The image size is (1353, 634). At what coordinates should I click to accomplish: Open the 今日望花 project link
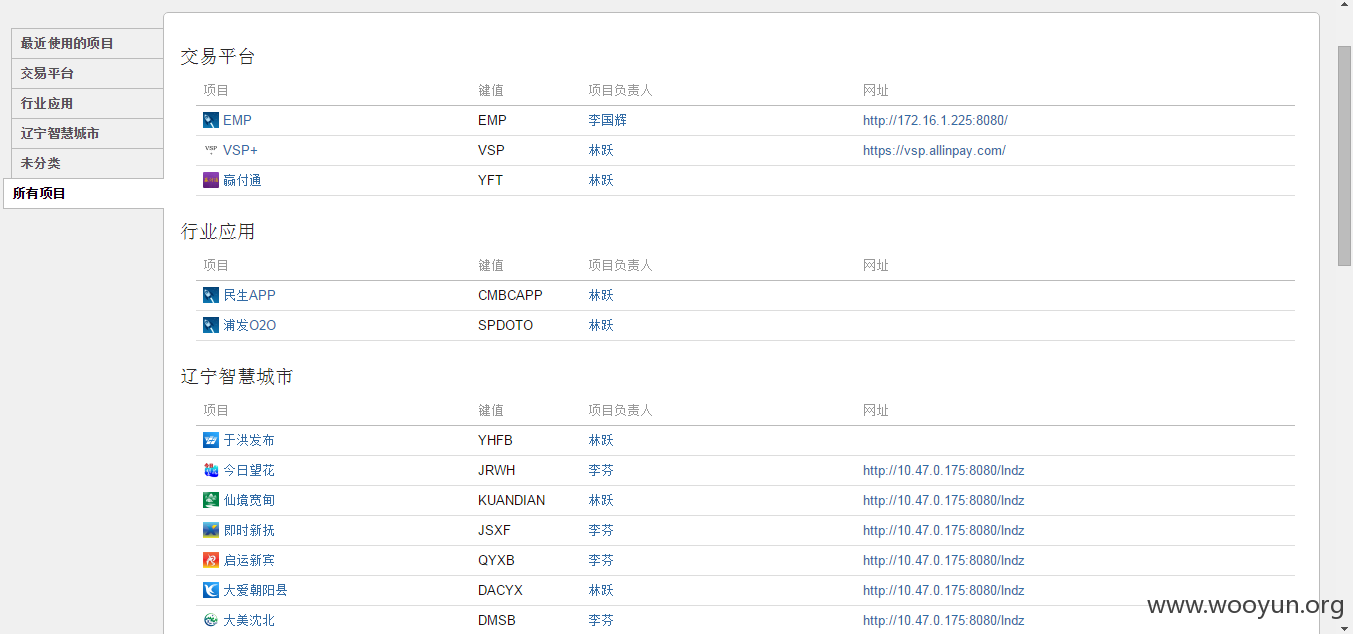coord(248,470)
